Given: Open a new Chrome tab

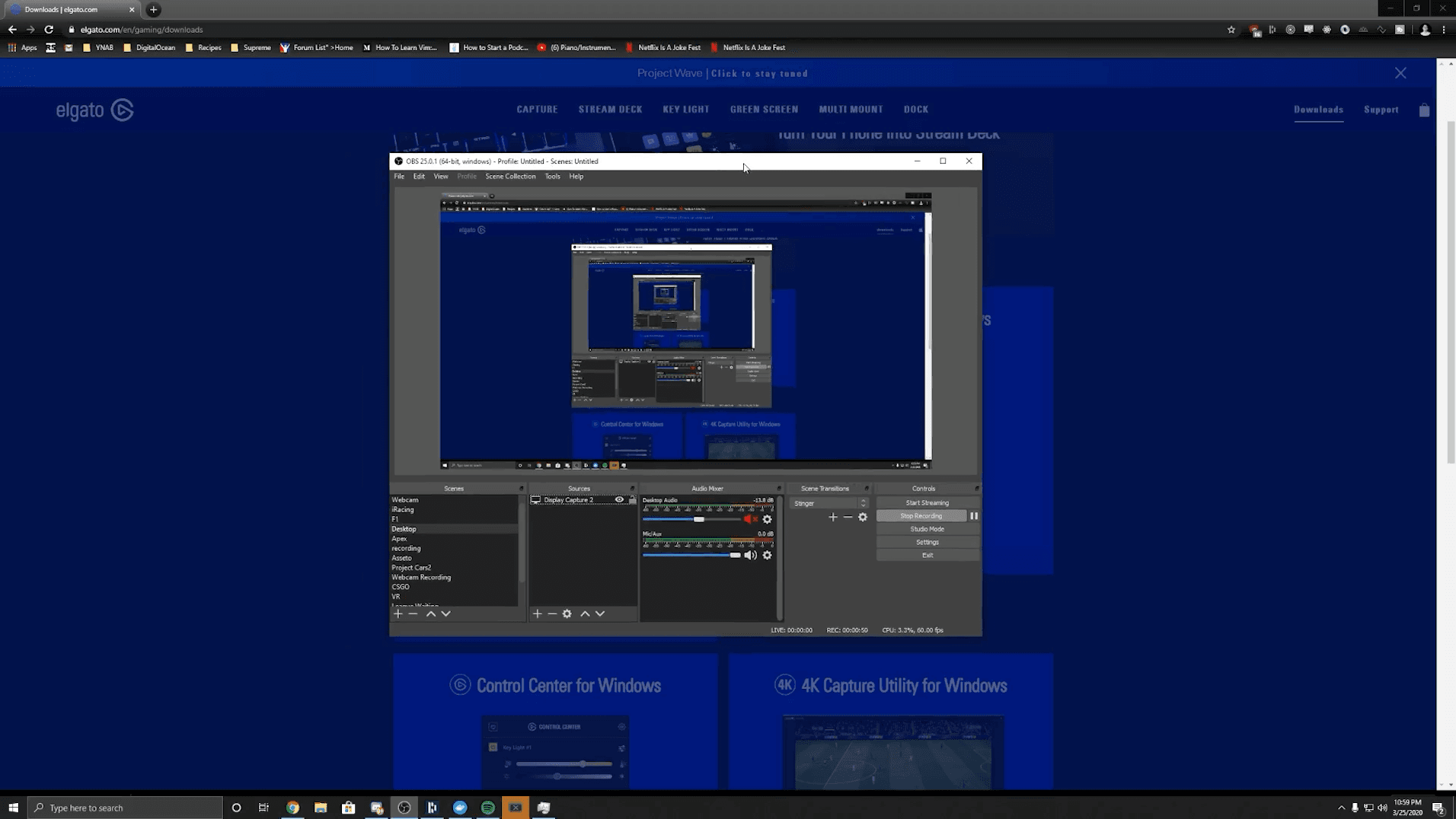Looking at the screenshot, I should point(153,10).
